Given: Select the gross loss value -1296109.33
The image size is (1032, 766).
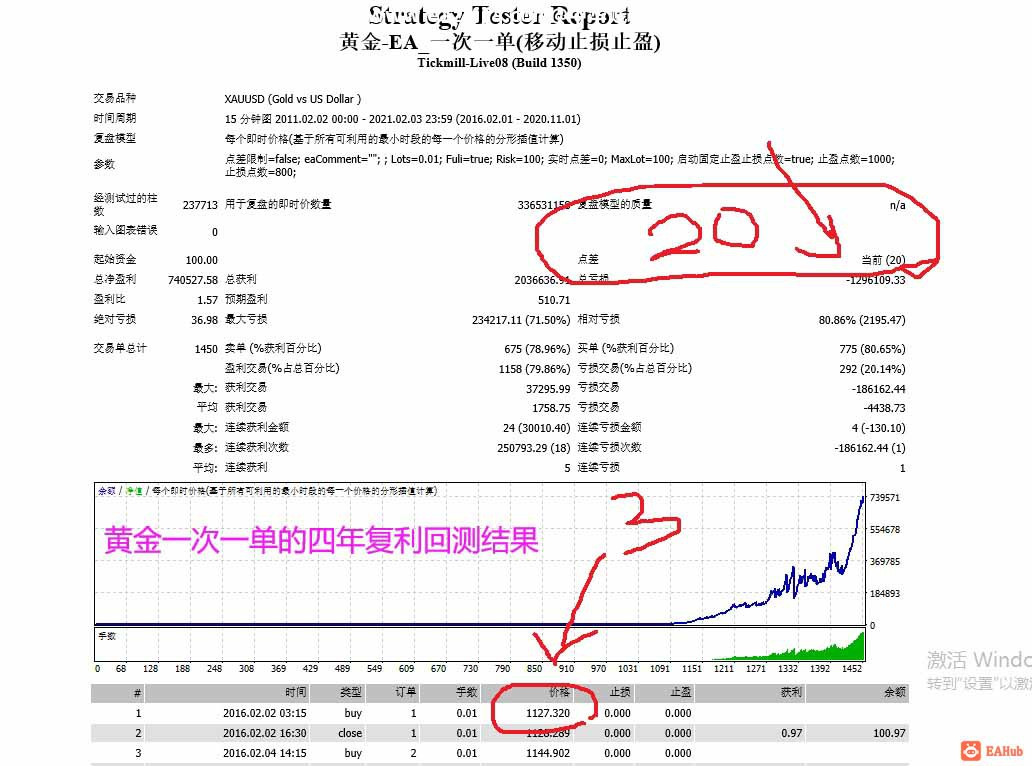Looking at the screenshot, I should pyautogui.click(x=875, y=280).
